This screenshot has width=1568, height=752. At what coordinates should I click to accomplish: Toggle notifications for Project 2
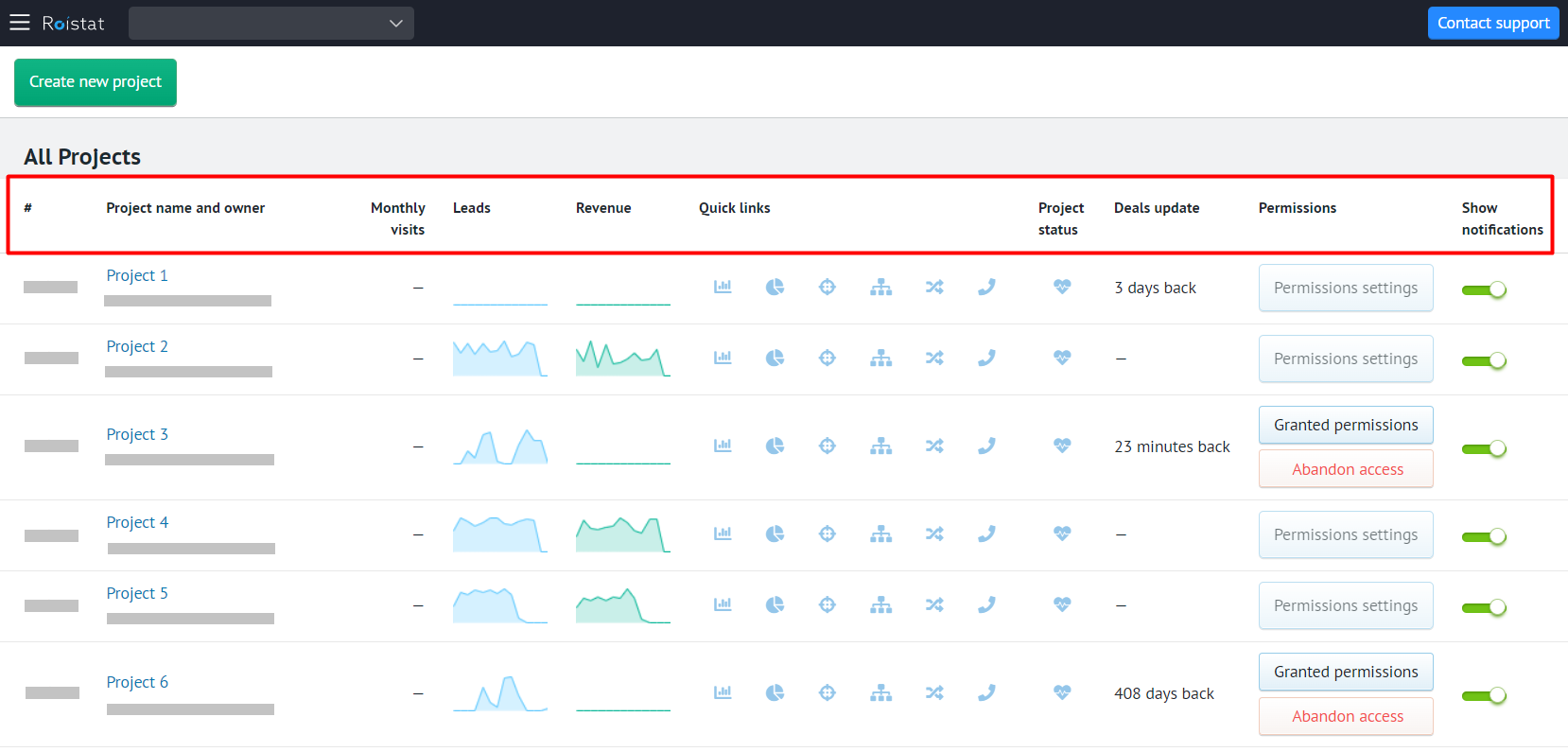pos(1484,360)
